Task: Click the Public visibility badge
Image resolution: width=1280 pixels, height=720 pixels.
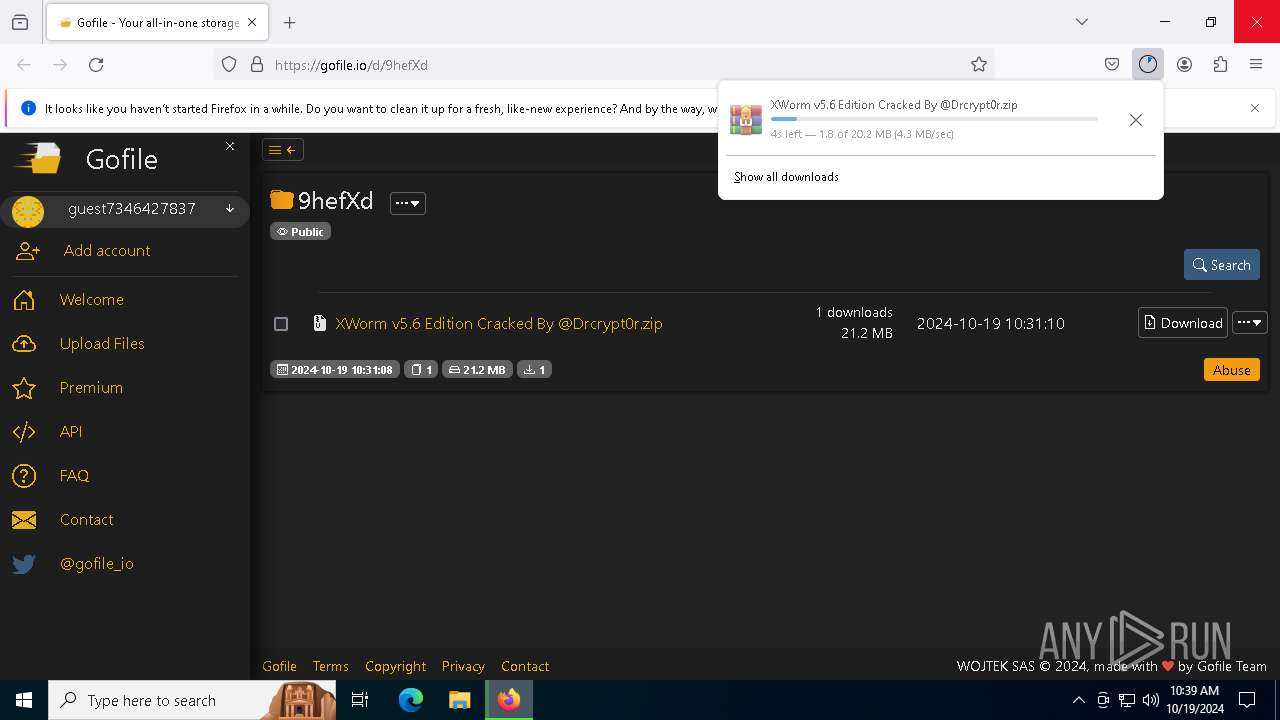Action: click(x=300, y=231)
